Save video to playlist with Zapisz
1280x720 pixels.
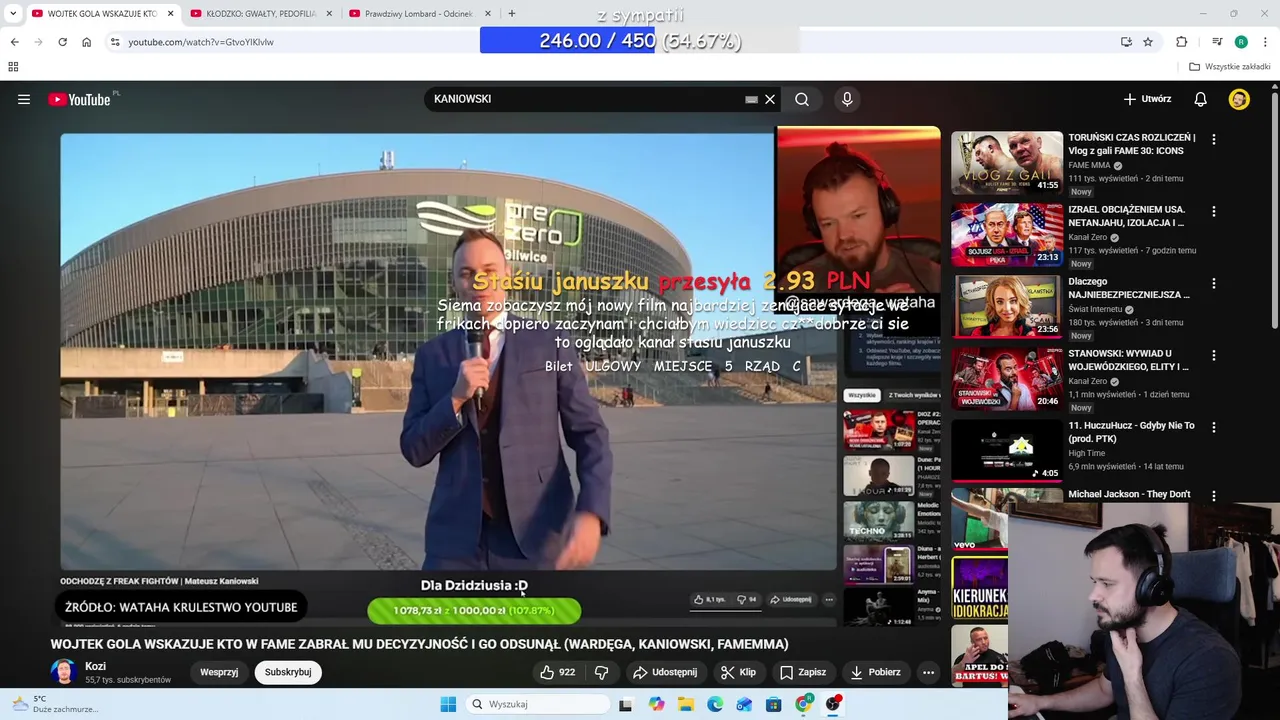click(803, 672)
